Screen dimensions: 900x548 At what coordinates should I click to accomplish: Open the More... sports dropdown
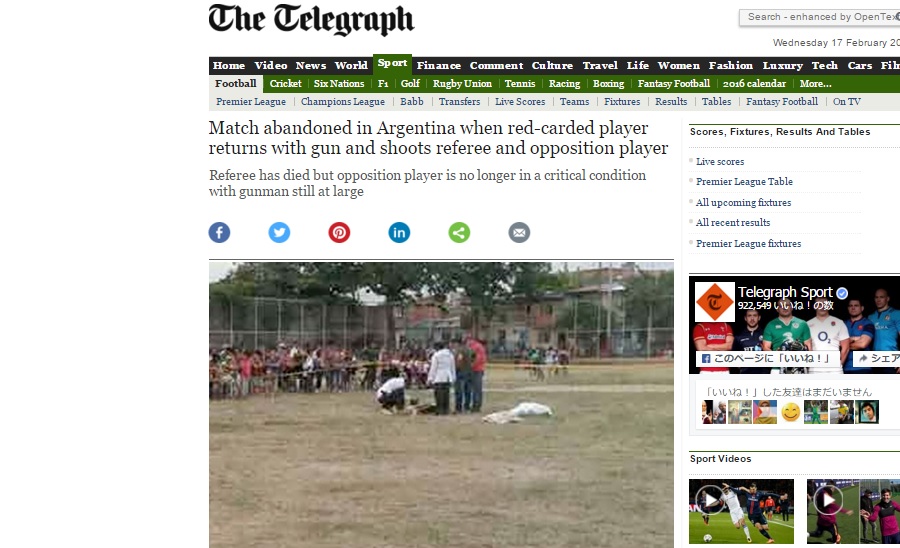pyautogui.click(x=815, y=84)
